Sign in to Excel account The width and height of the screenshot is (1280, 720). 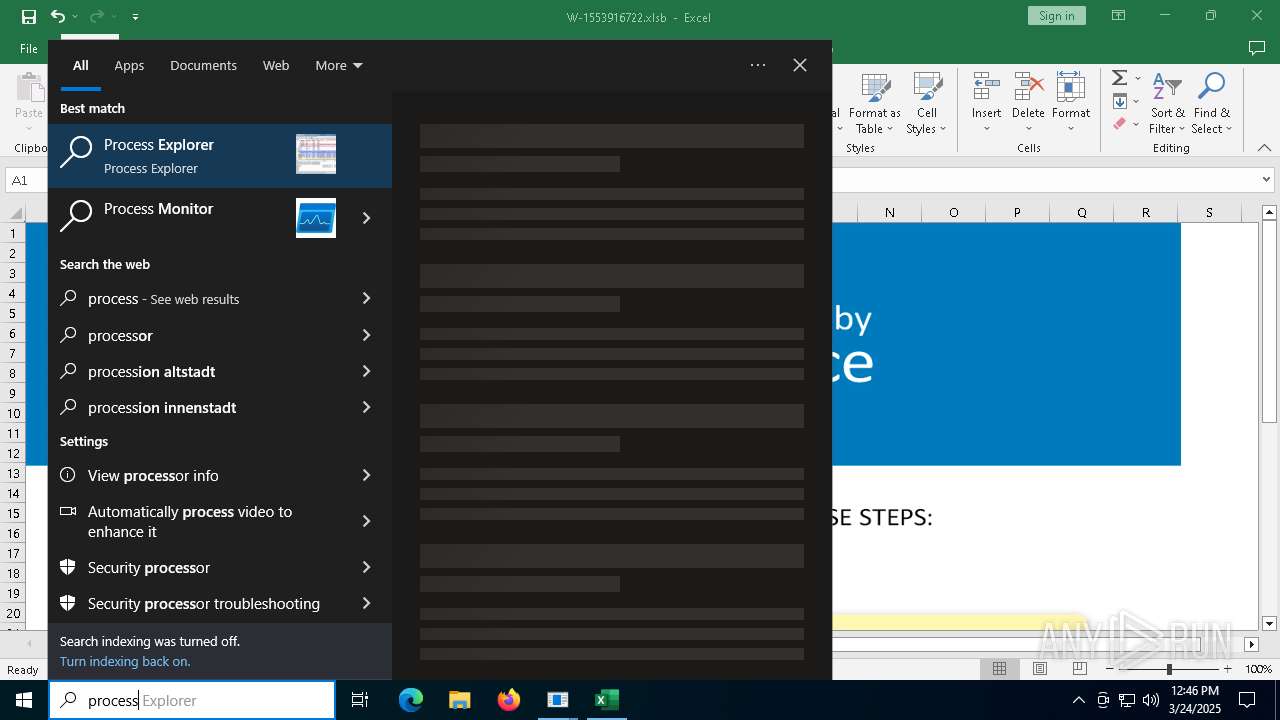pos(1056,16)
